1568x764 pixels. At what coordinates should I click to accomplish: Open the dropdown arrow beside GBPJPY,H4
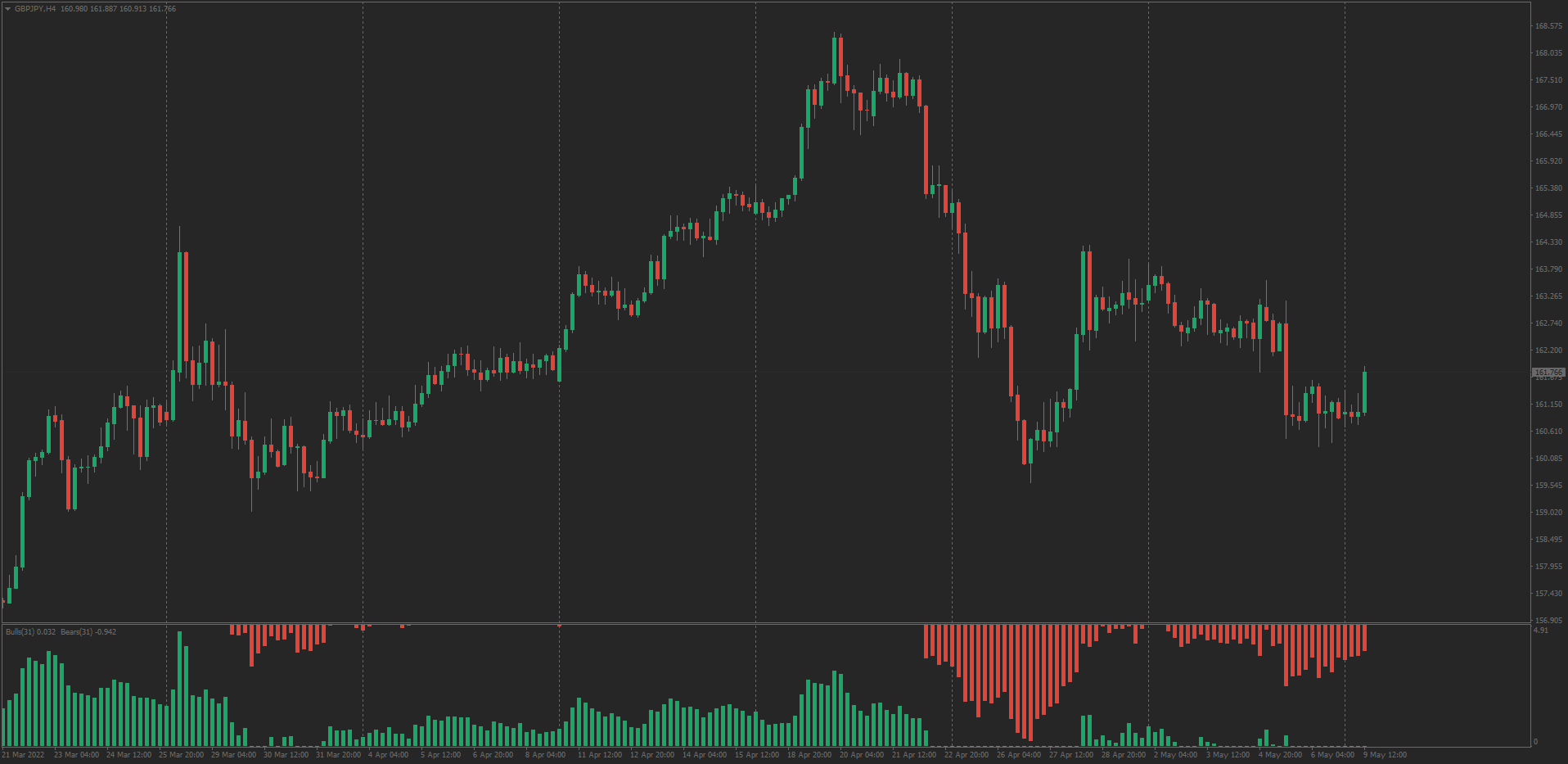[x=8, y=9]
